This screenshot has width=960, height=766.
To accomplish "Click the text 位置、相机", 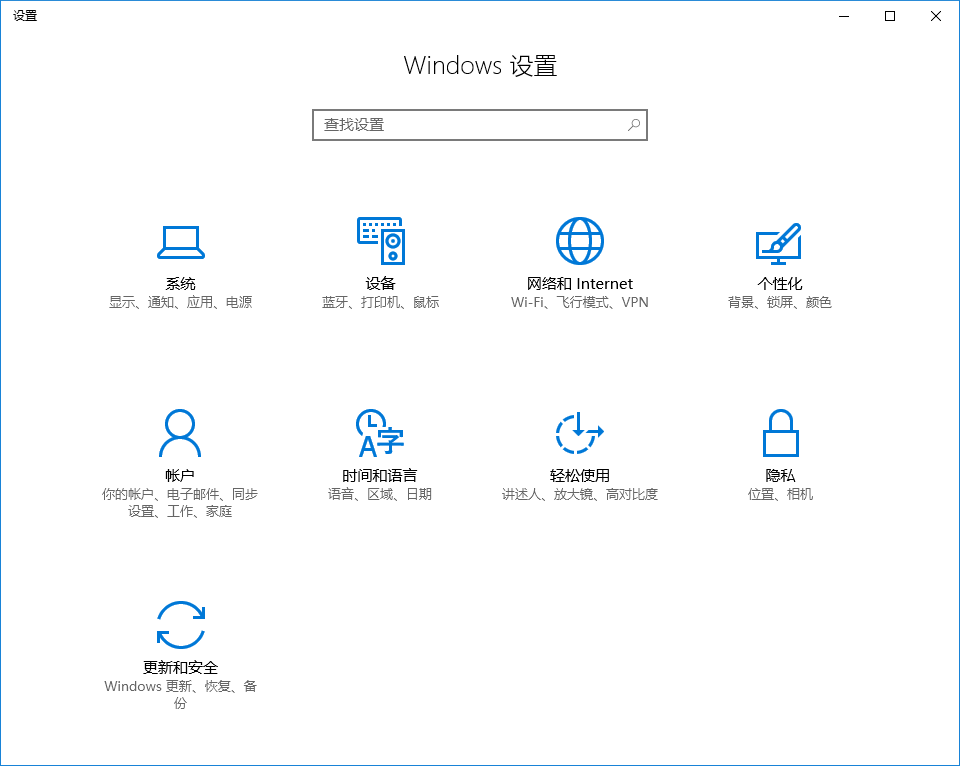I will [780, 494].
